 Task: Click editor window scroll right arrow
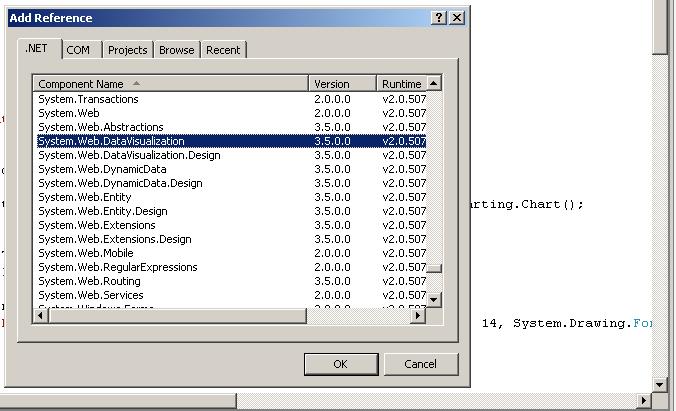click(644, 401)
